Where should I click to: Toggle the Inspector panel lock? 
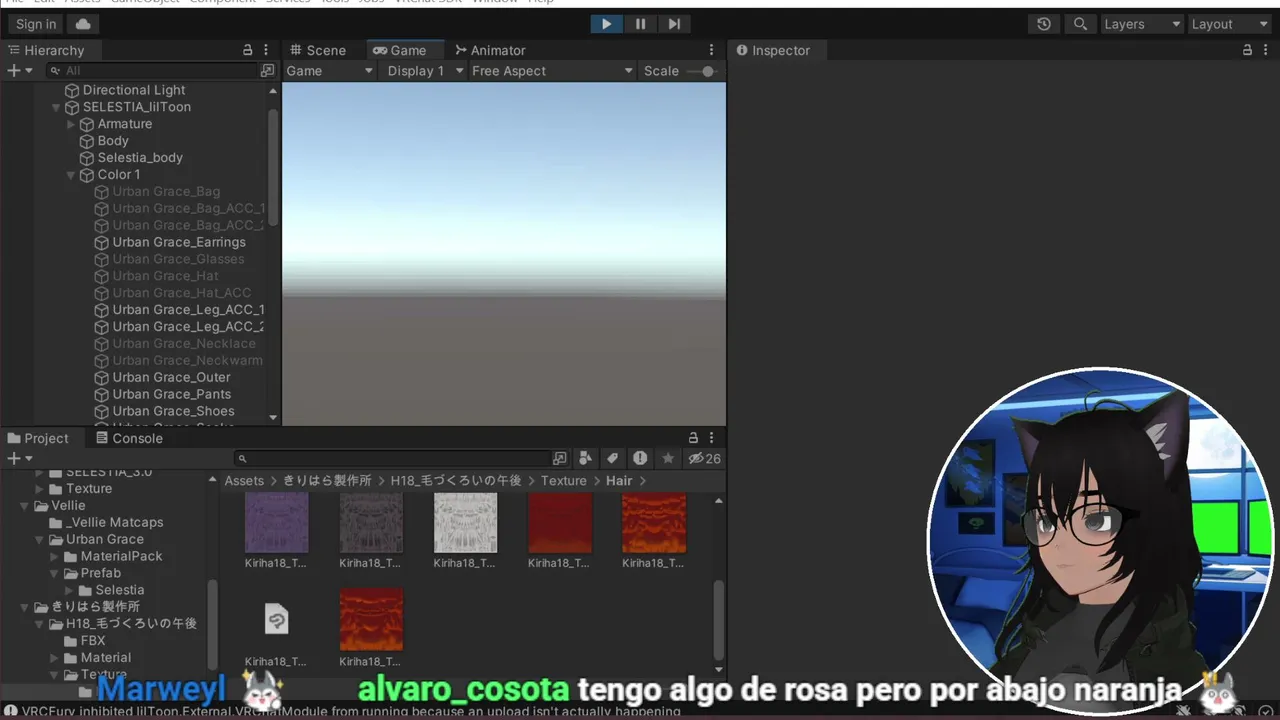[1247, 50]
